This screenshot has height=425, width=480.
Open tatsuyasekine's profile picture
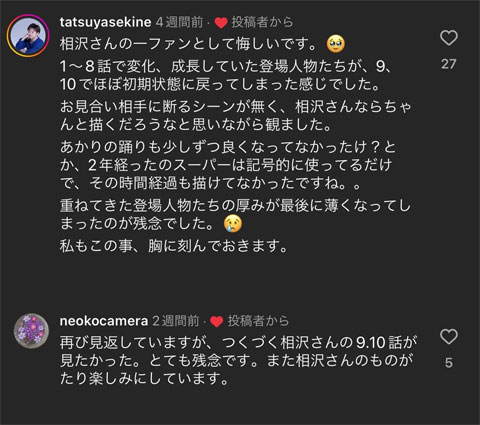click(28, 36)
